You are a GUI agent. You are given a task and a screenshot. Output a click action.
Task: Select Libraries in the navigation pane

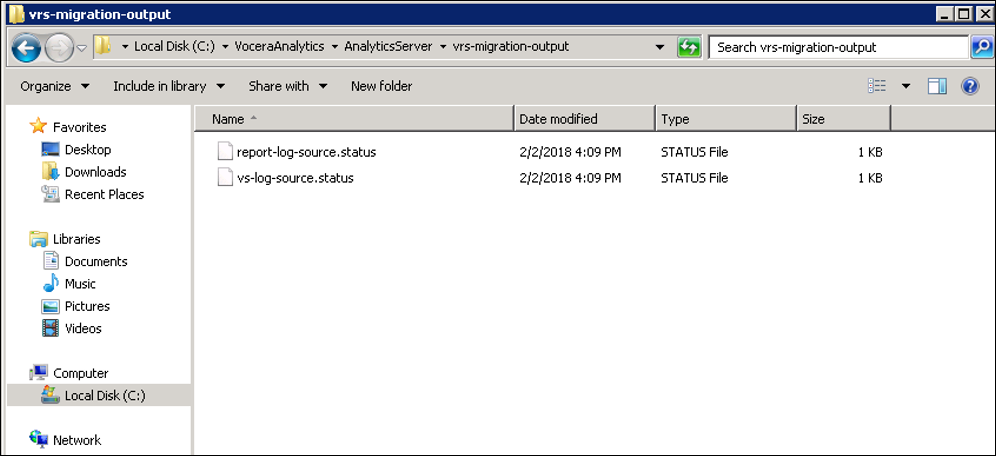tap(76, 239)
